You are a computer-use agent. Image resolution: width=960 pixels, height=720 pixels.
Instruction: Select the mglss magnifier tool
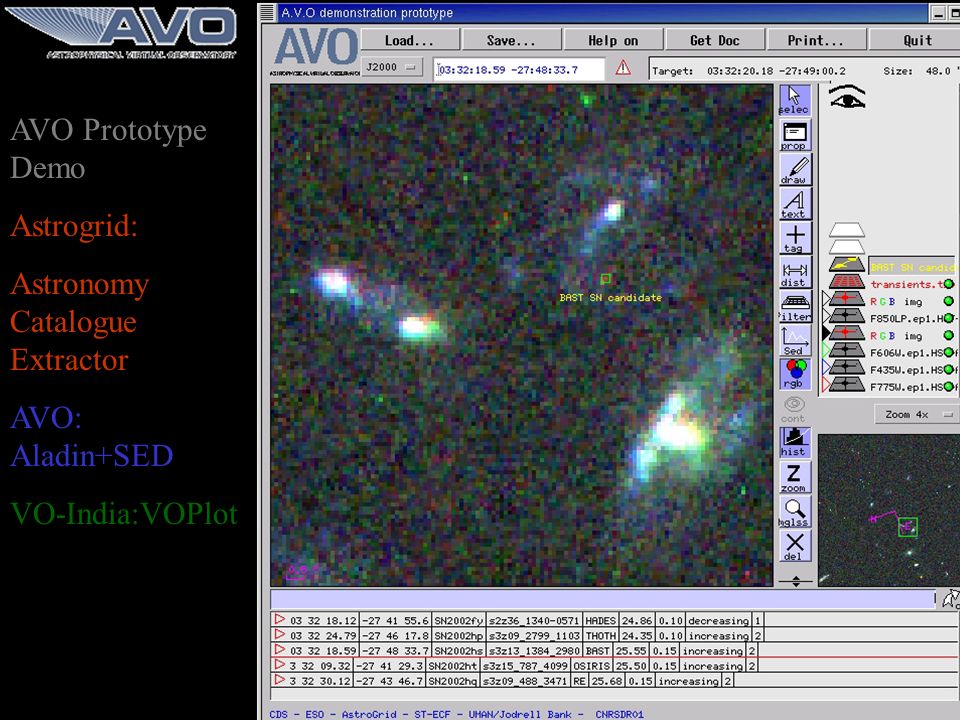[x=795, y=511]
